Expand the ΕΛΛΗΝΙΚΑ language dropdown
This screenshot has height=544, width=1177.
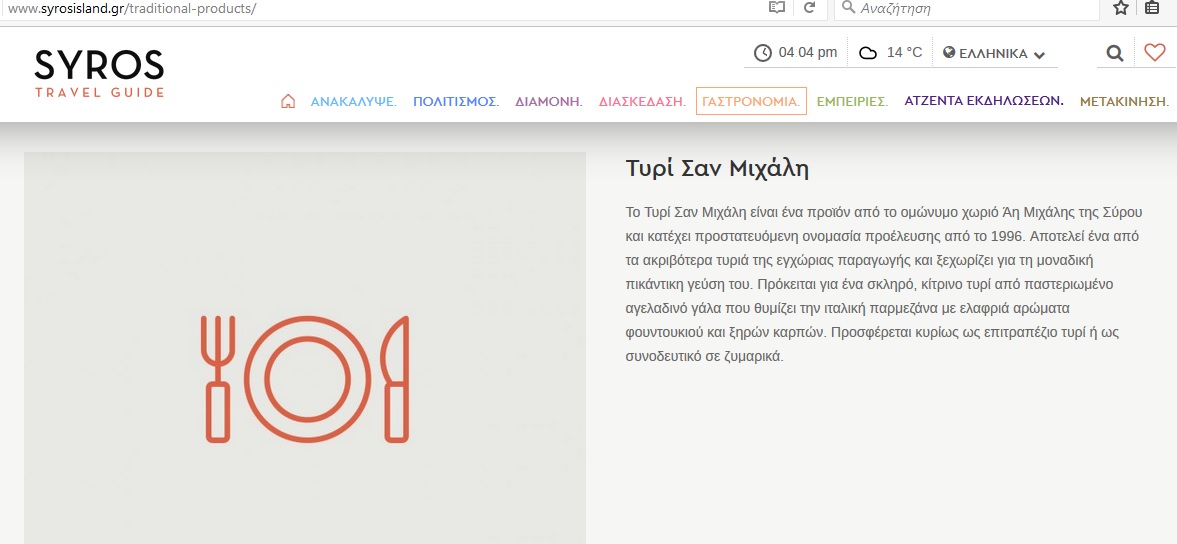(994, 53)
